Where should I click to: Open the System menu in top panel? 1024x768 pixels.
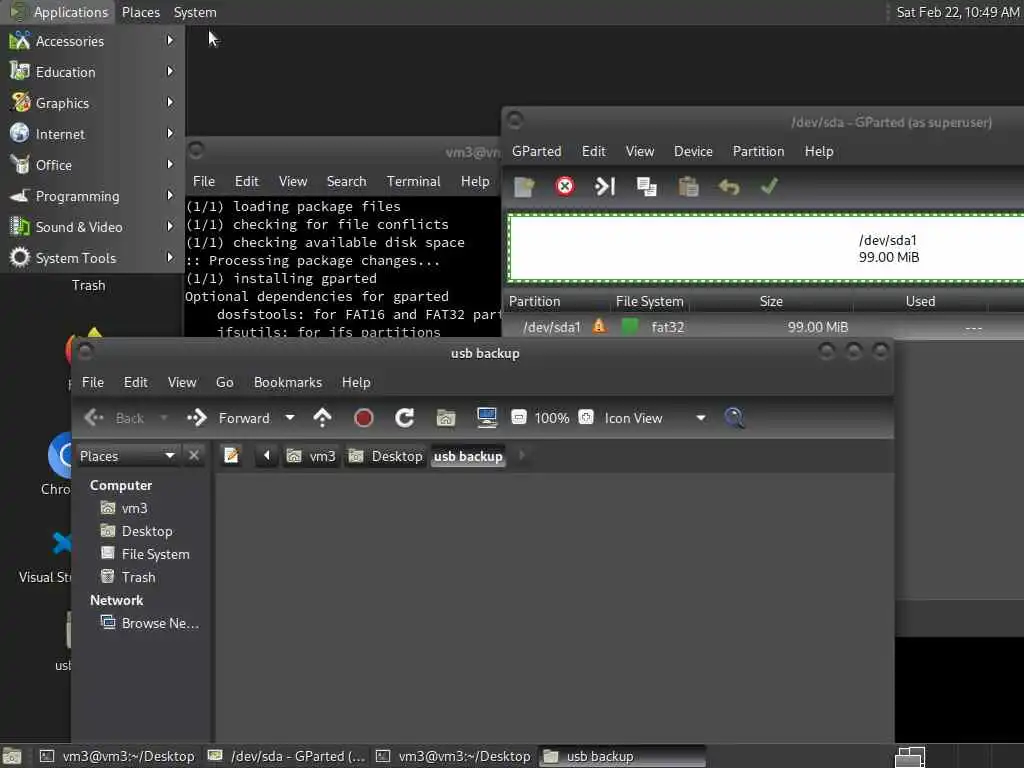[x=195, y=12]
